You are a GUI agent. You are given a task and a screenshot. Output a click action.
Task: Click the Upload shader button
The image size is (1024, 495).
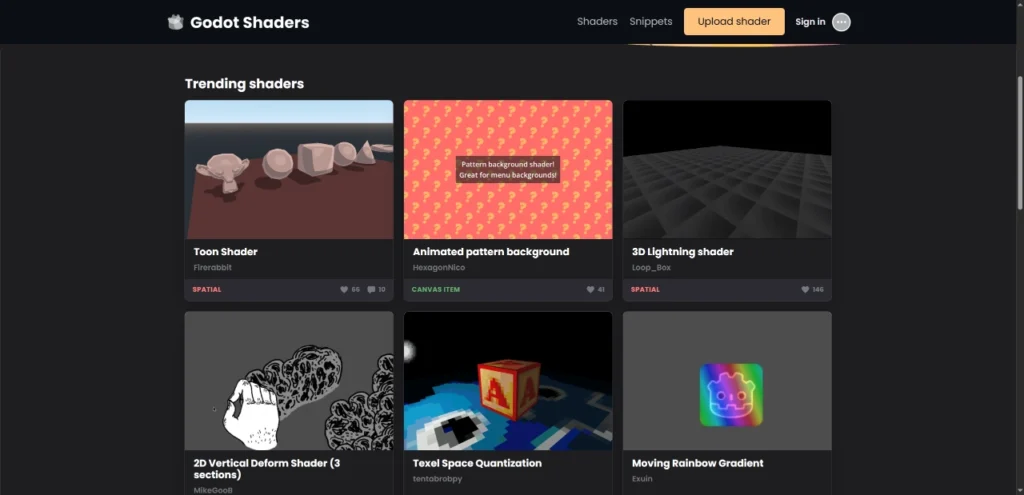[x=734, y=22]
